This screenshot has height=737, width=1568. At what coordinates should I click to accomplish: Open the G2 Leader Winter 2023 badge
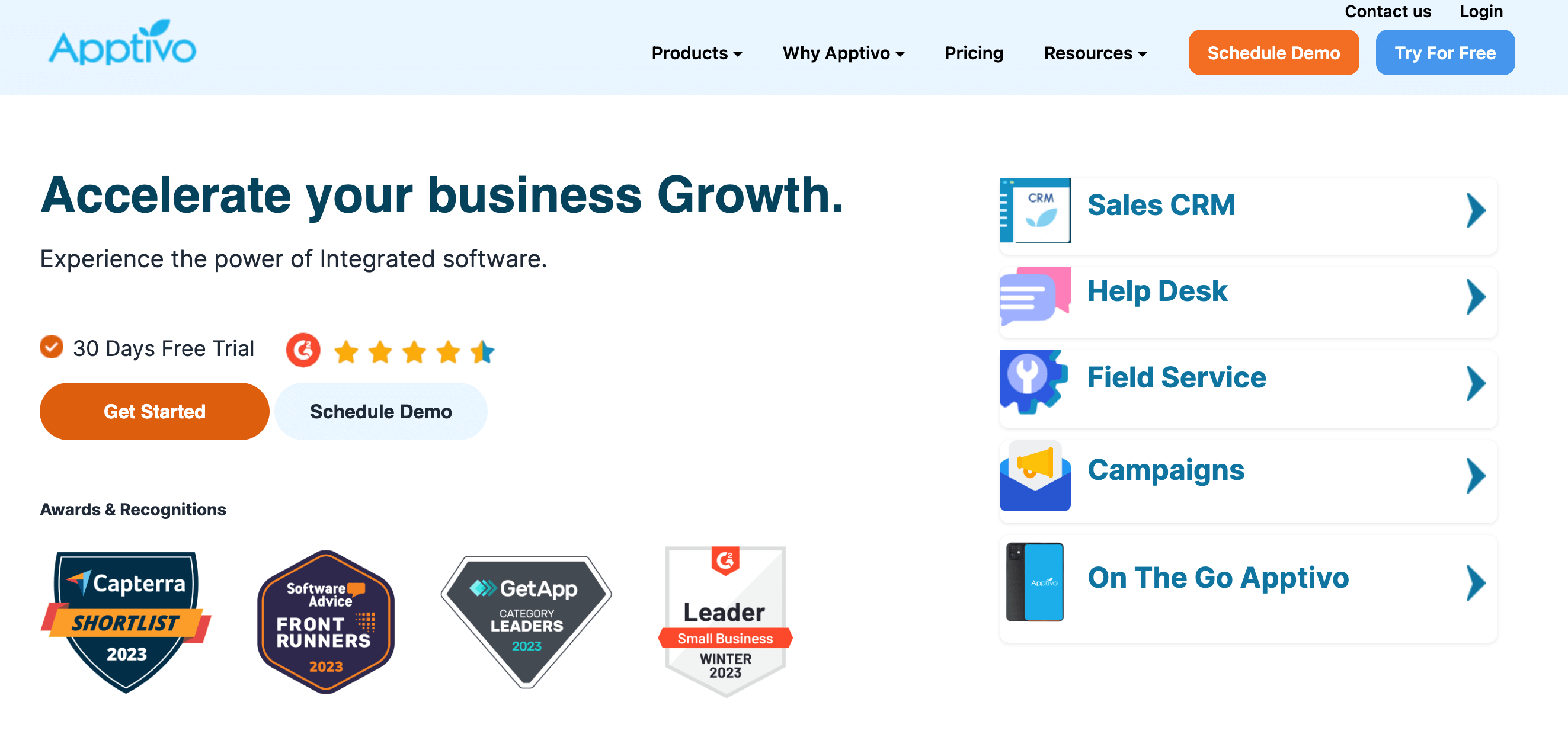point(725,621)
